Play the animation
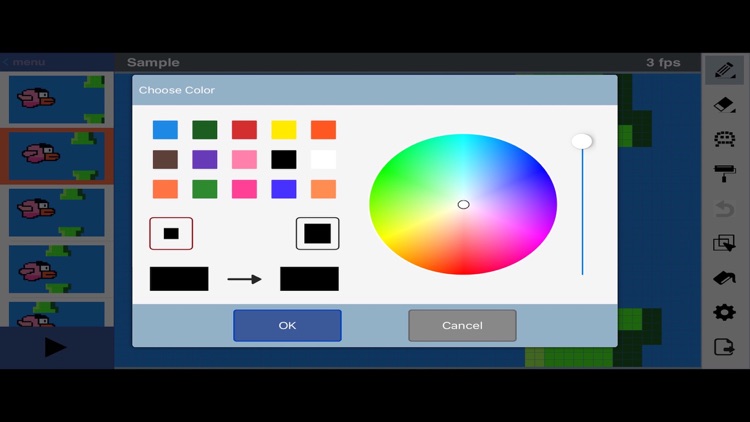The image size is (750, 422). [x=55, y=347]
